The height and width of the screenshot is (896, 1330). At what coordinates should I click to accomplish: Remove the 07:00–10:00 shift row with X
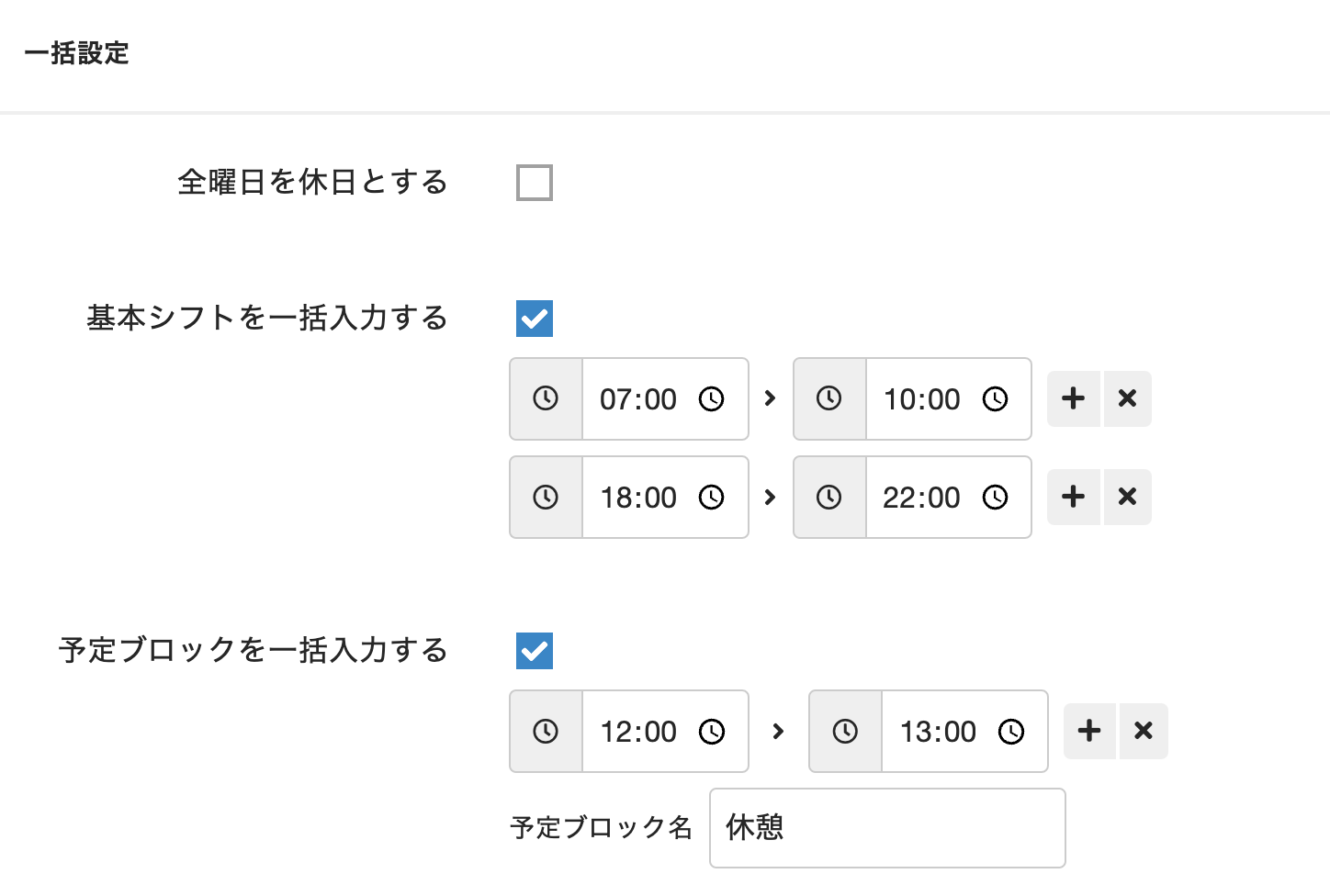1128,398
